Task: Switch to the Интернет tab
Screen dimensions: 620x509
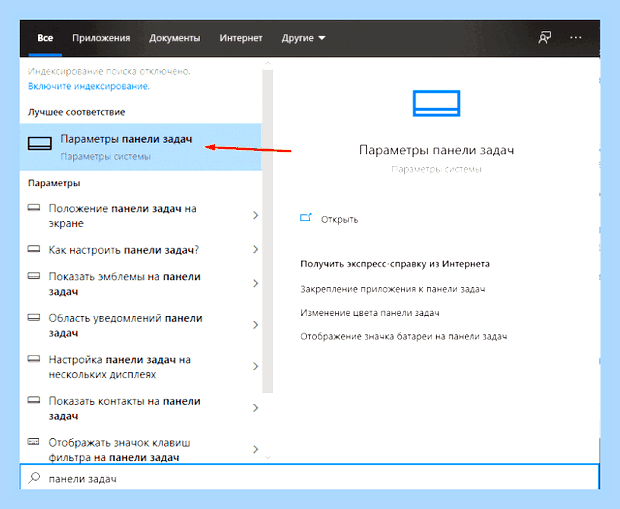Action: click(x=241, y=38)
